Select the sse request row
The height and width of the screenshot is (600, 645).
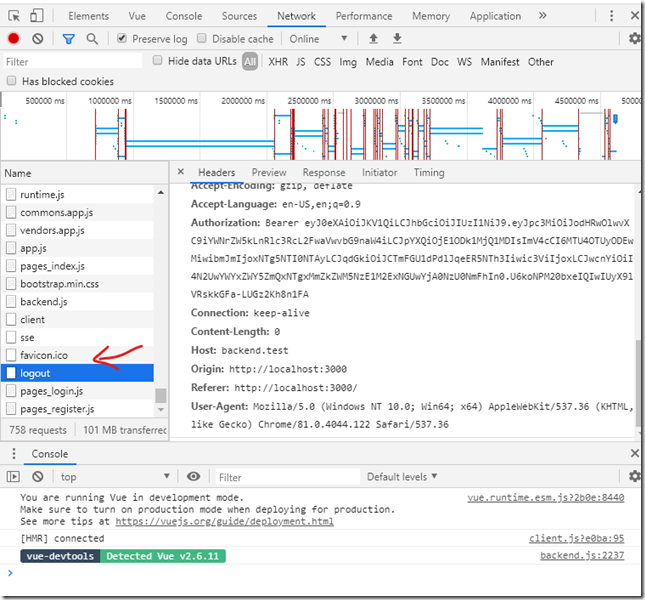point(78,337)
